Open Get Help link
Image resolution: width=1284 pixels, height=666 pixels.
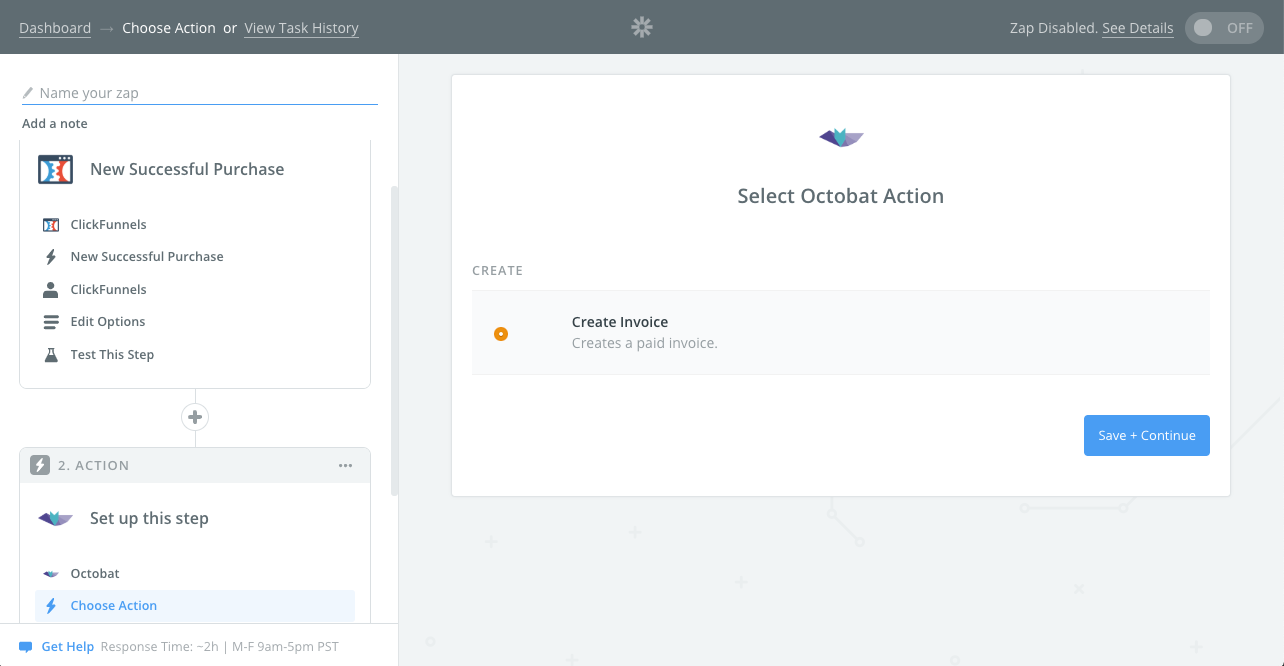click(x=68, y=647)
